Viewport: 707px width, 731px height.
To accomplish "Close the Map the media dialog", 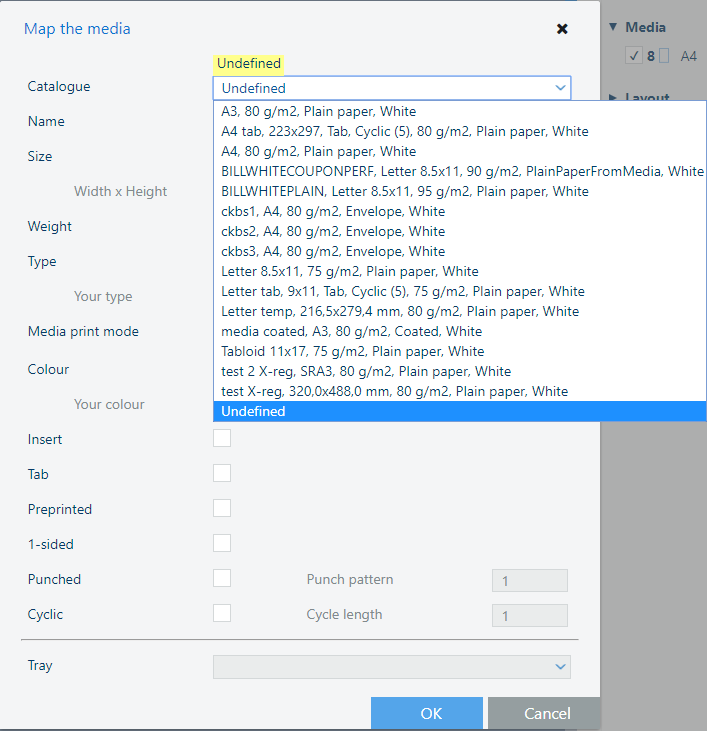I will pyautogui.click(x=562, y=29).
